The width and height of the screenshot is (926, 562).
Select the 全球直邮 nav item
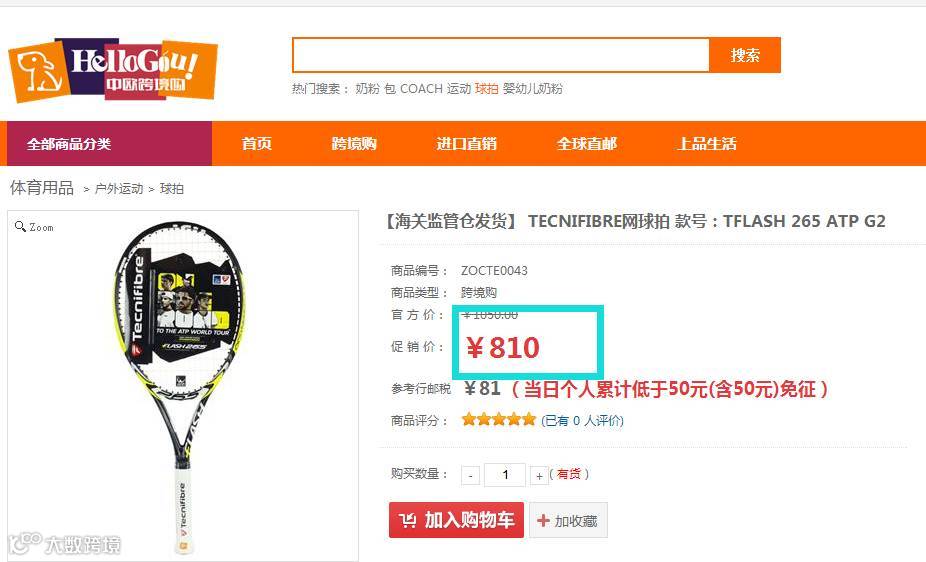click(586, 143)
